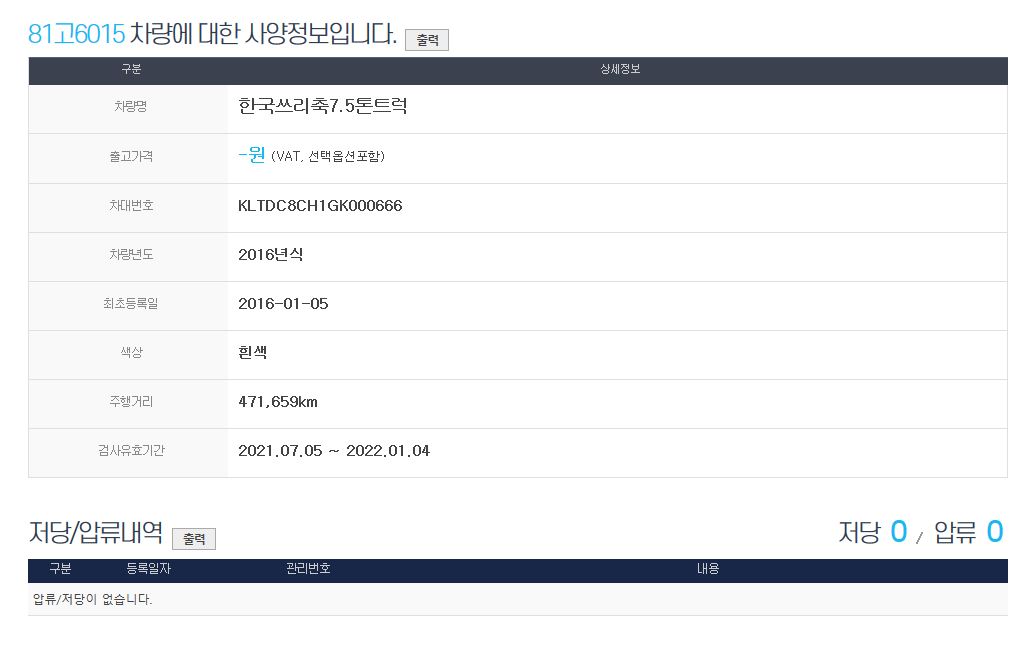
Task: Click the 저당 count of 0
Action: 898,532
